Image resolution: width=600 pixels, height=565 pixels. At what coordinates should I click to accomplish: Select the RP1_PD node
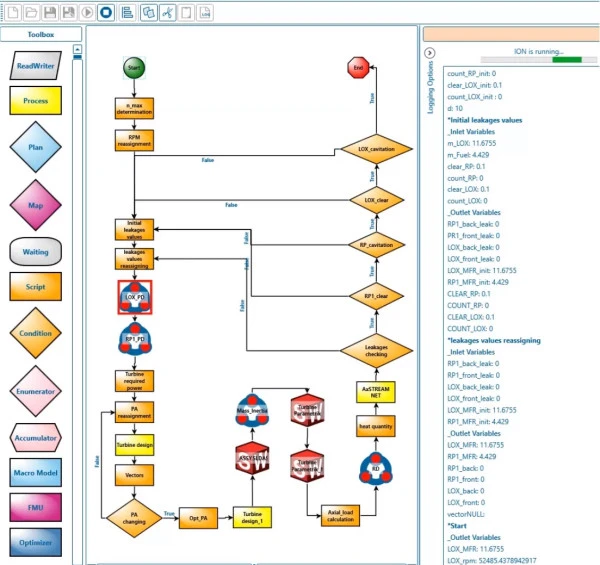[135, 339]
